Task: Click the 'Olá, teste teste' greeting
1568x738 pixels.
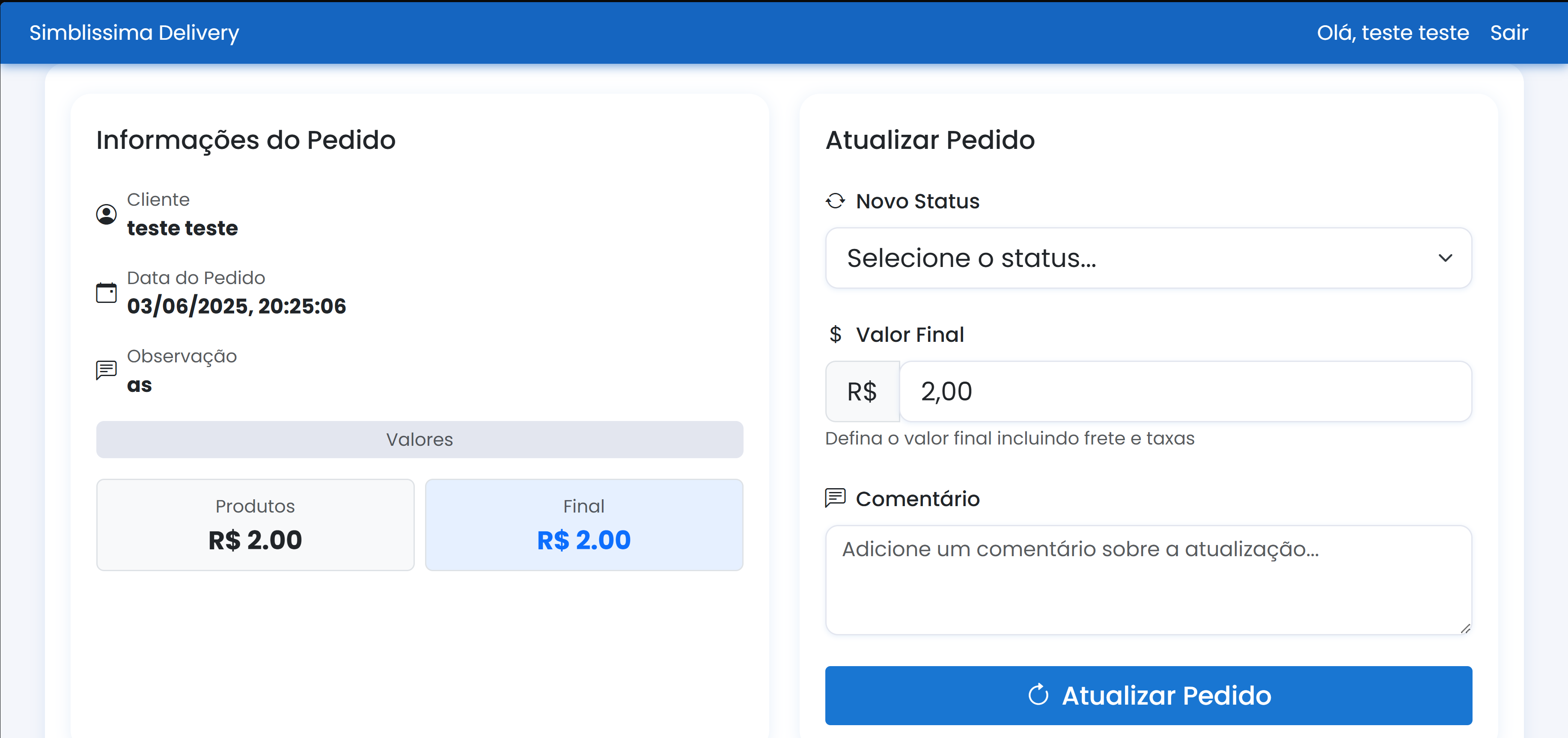Action: (x=1392, y=33)
